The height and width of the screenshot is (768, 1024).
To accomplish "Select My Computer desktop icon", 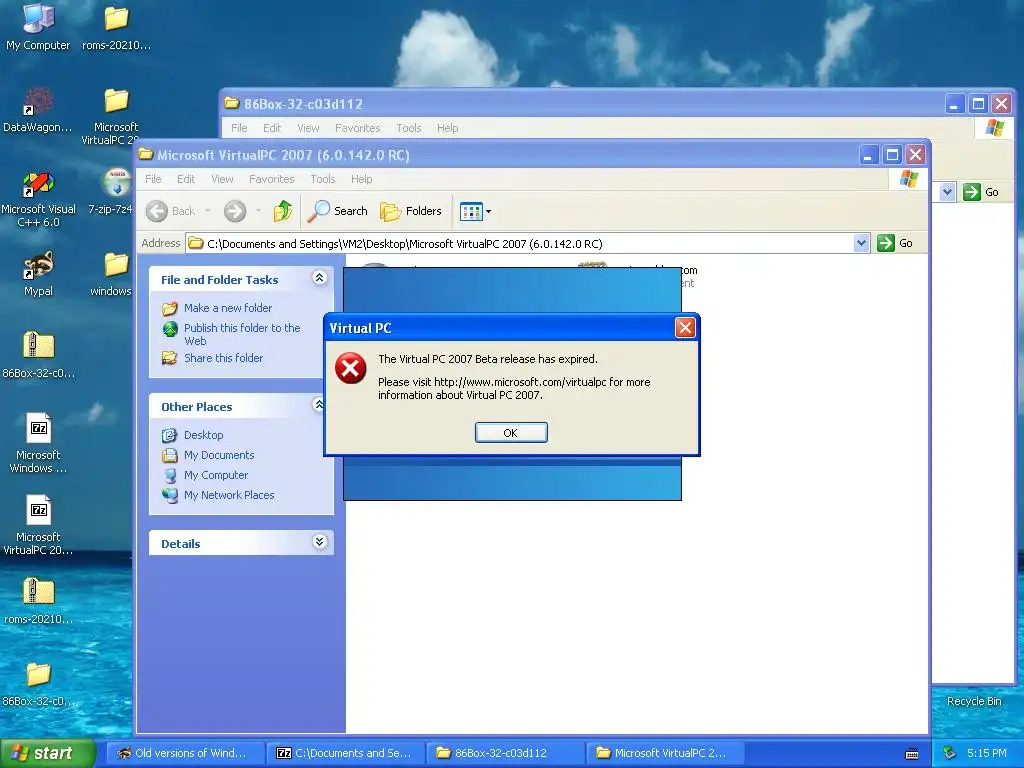I will (38, 27).
